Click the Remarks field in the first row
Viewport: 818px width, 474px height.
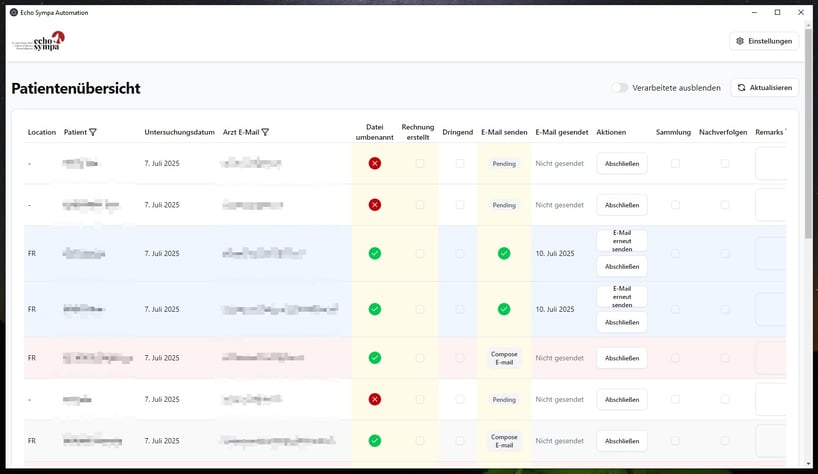tap(770, 163)
